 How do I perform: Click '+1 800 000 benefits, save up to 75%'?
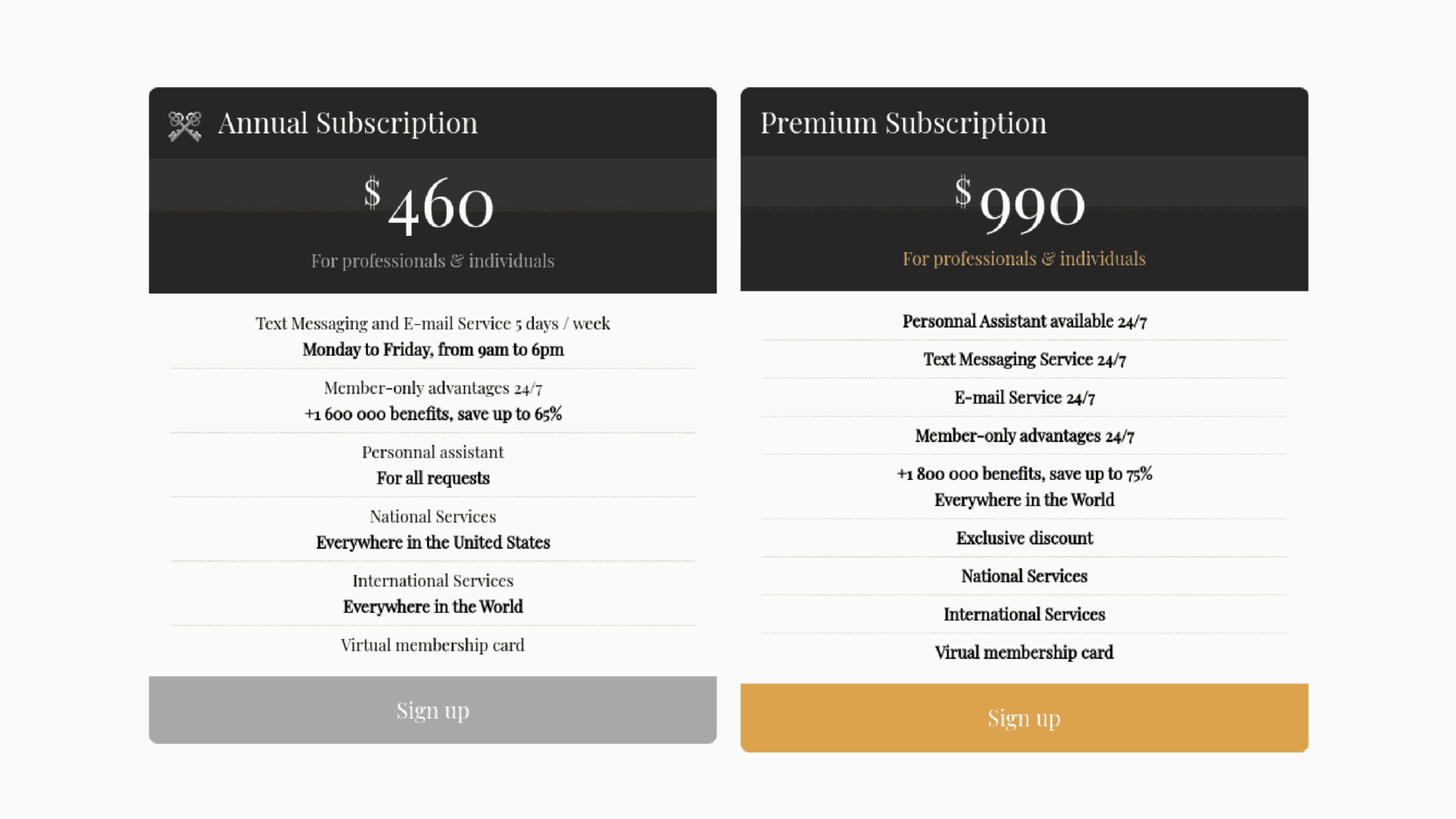[x=1024, y=474]
